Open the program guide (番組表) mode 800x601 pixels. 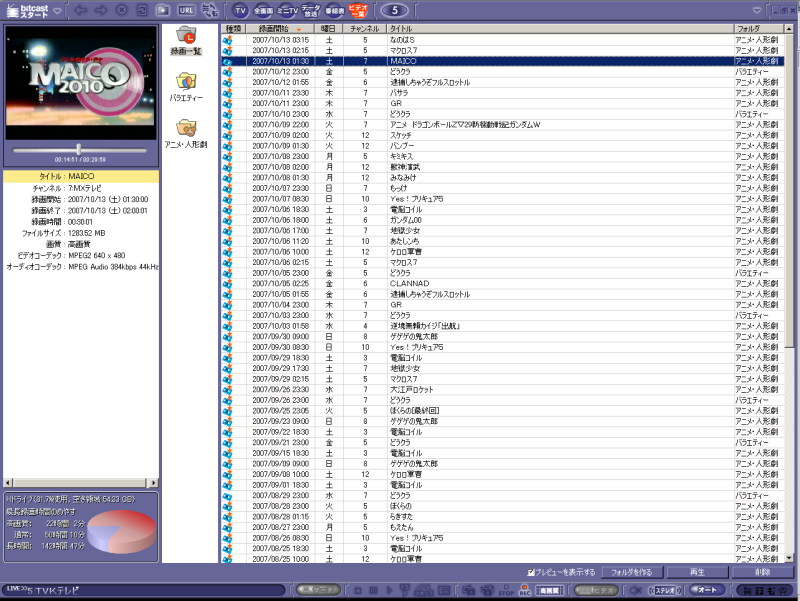pyautogui.click(x=335, y=10)
